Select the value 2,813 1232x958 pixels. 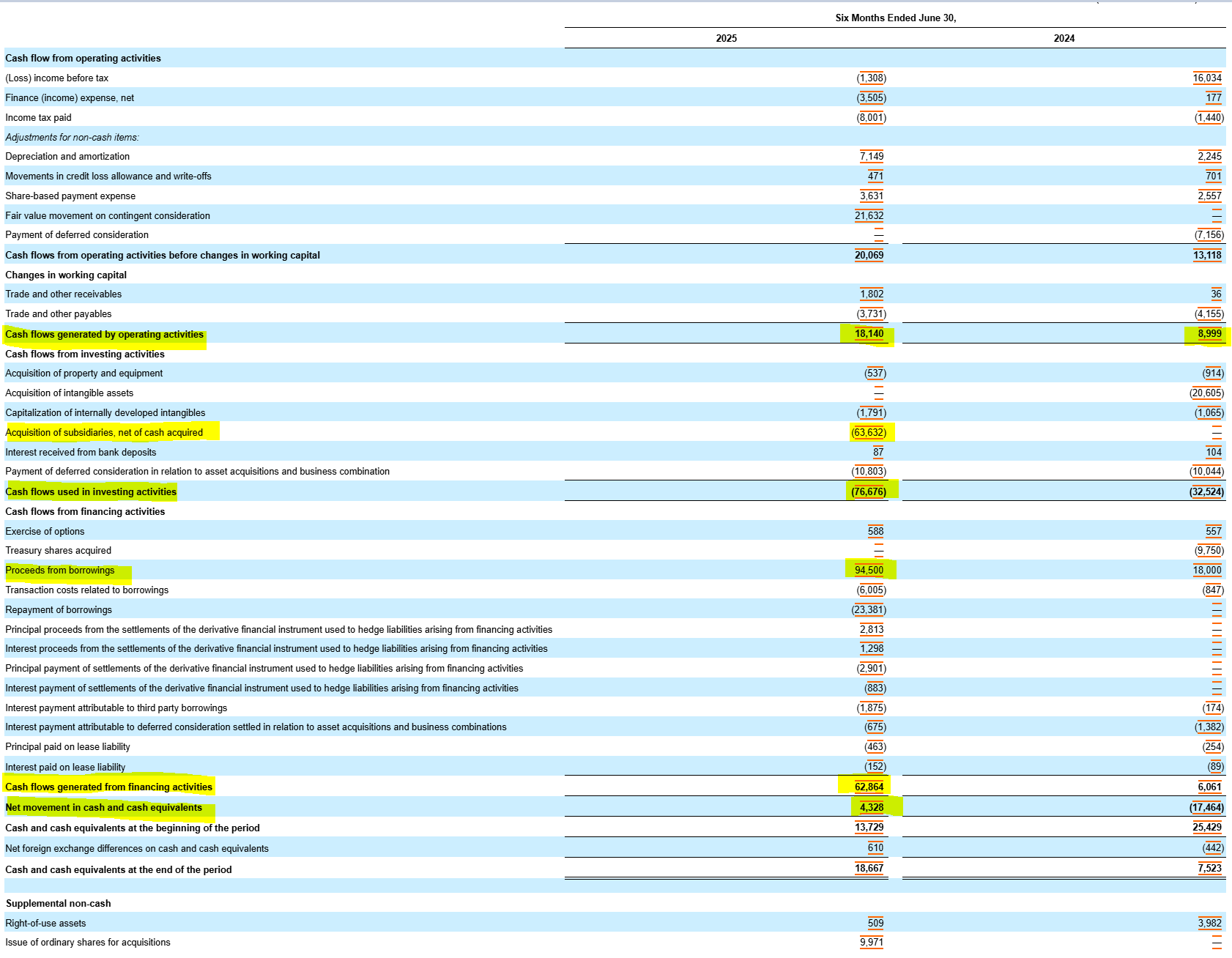coord(872,630)
